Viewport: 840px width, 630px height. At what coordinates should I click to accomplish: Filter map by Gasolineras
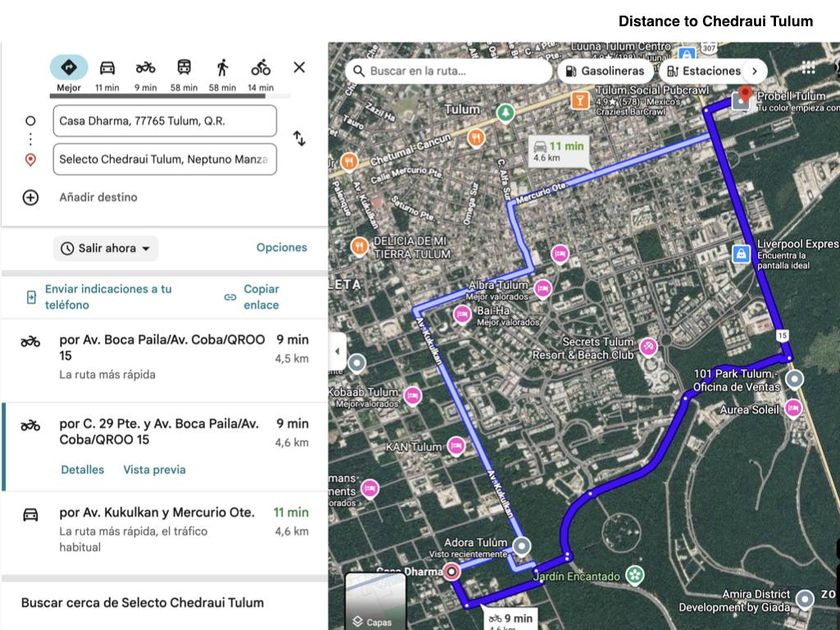tap(605, 71)
